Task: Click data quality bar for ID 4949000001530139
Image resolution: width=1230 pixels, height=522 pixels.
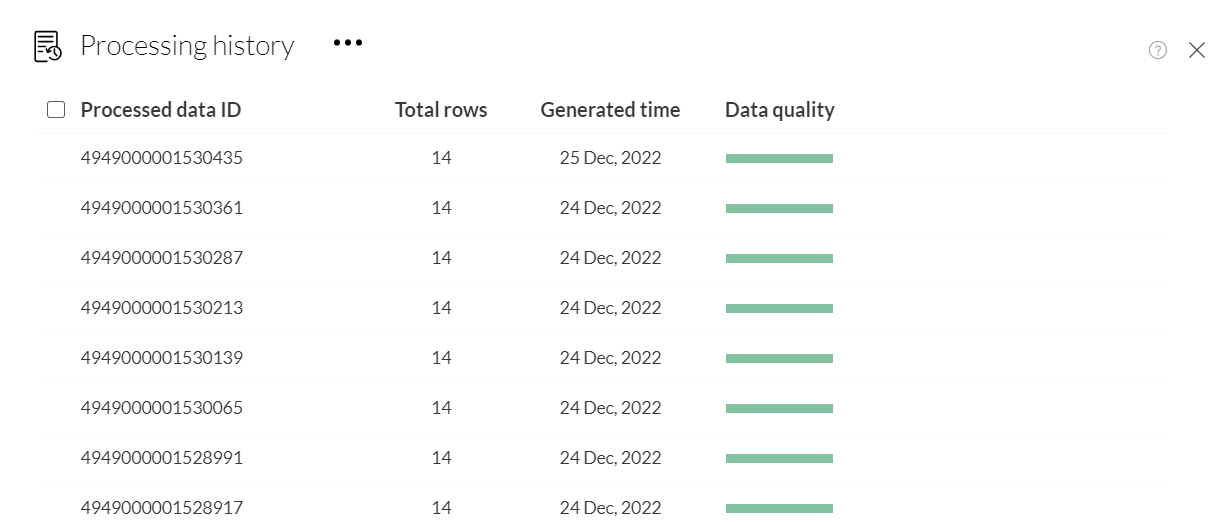Action: pyautogui.click(x=779, y=358)
